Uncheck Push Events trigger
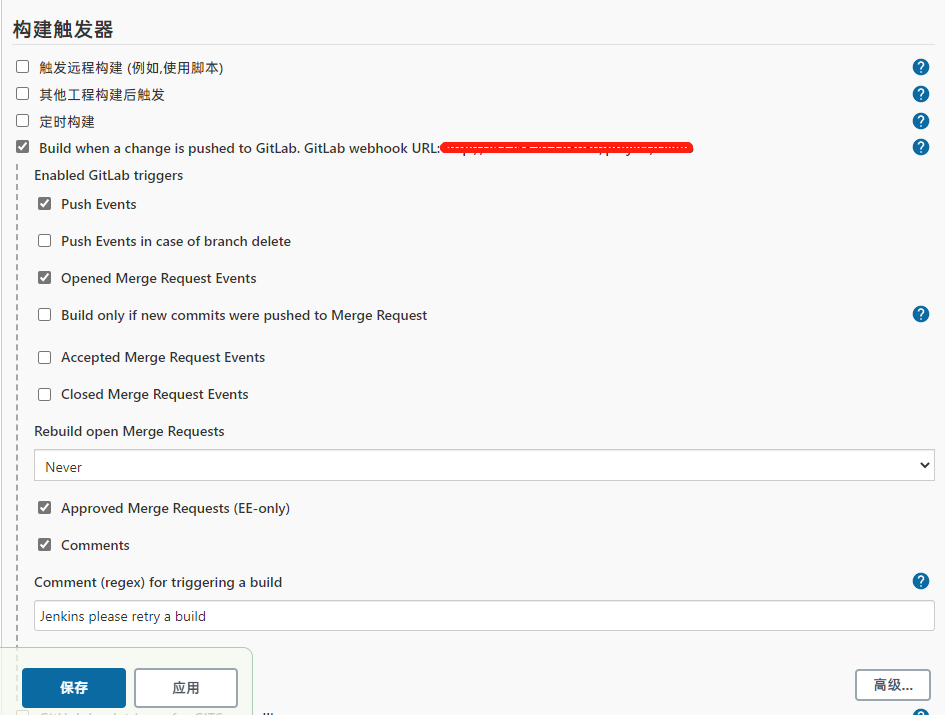945x715 pixels. tap(45, 204)
